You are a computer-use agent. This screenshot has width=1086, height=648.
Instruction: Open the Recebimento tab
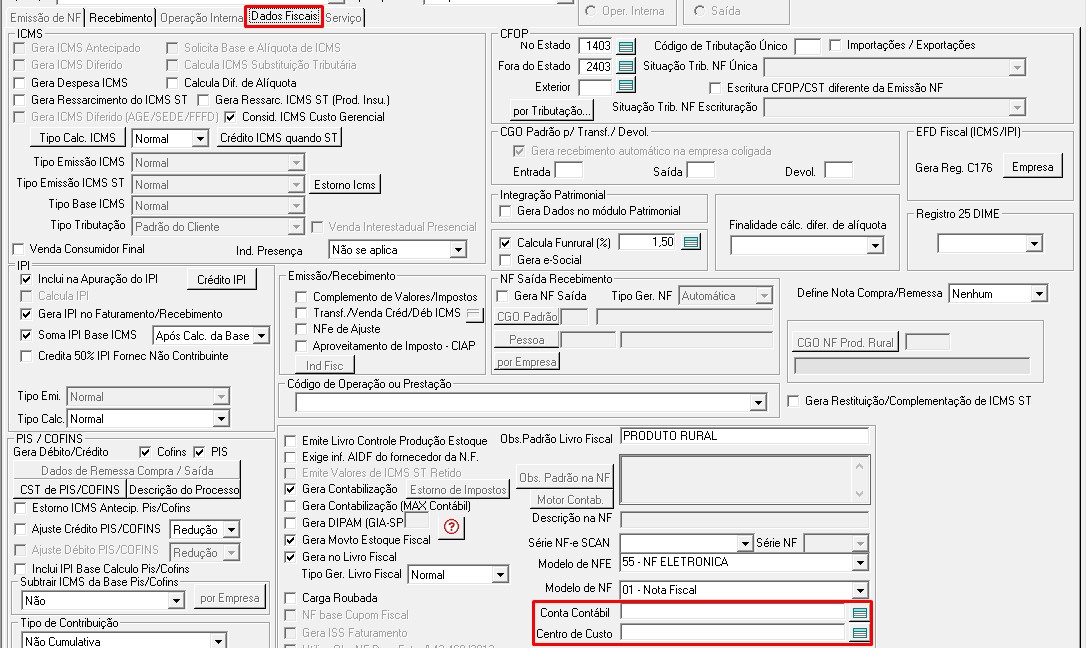pyautogui.click(x=121, y=18)
